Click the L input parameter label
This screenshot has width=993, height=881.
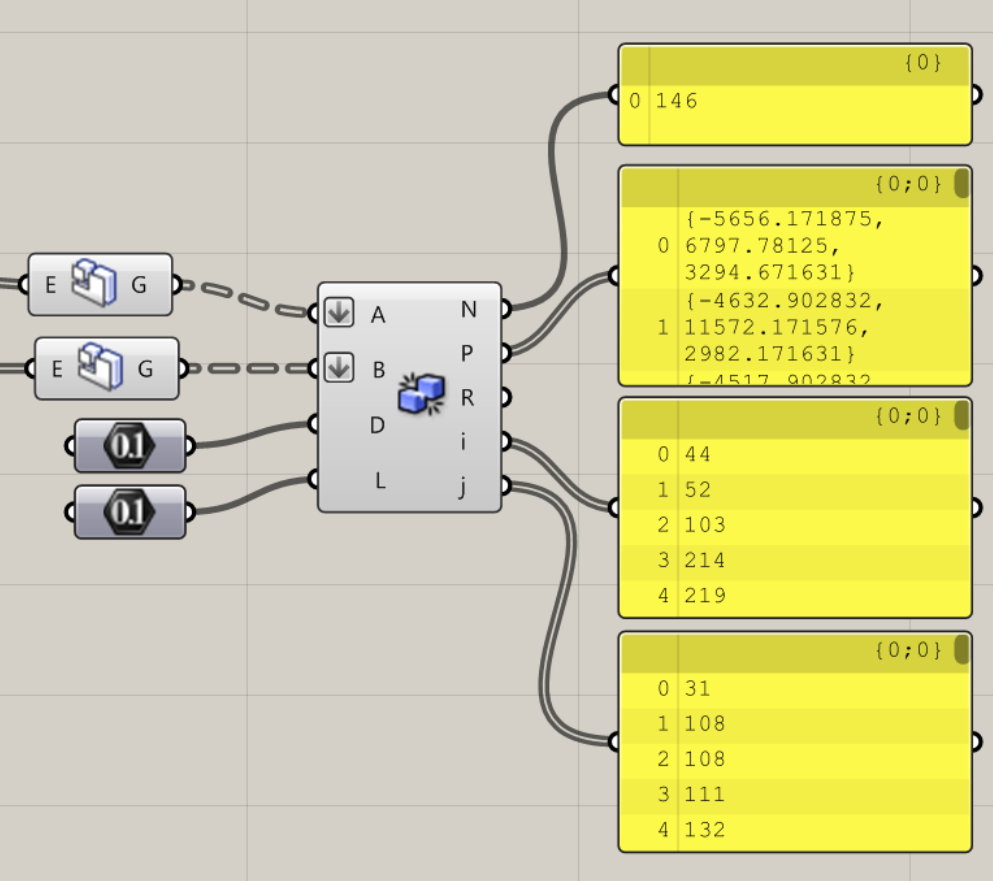[380, 480]
